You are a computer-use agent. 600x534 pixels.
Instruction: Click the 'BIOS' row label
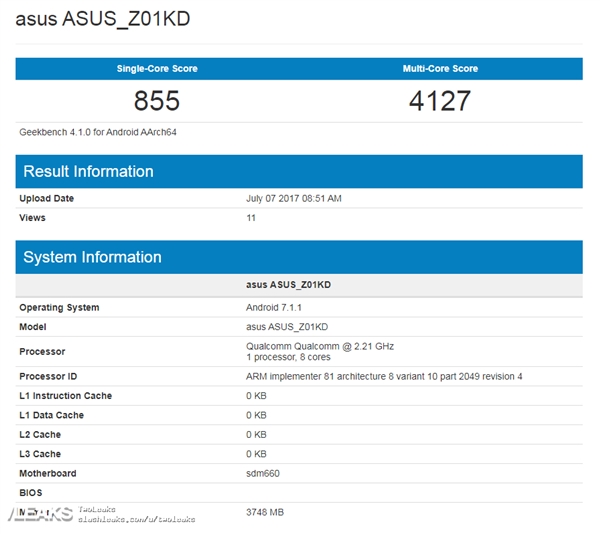tap(31, 493)
